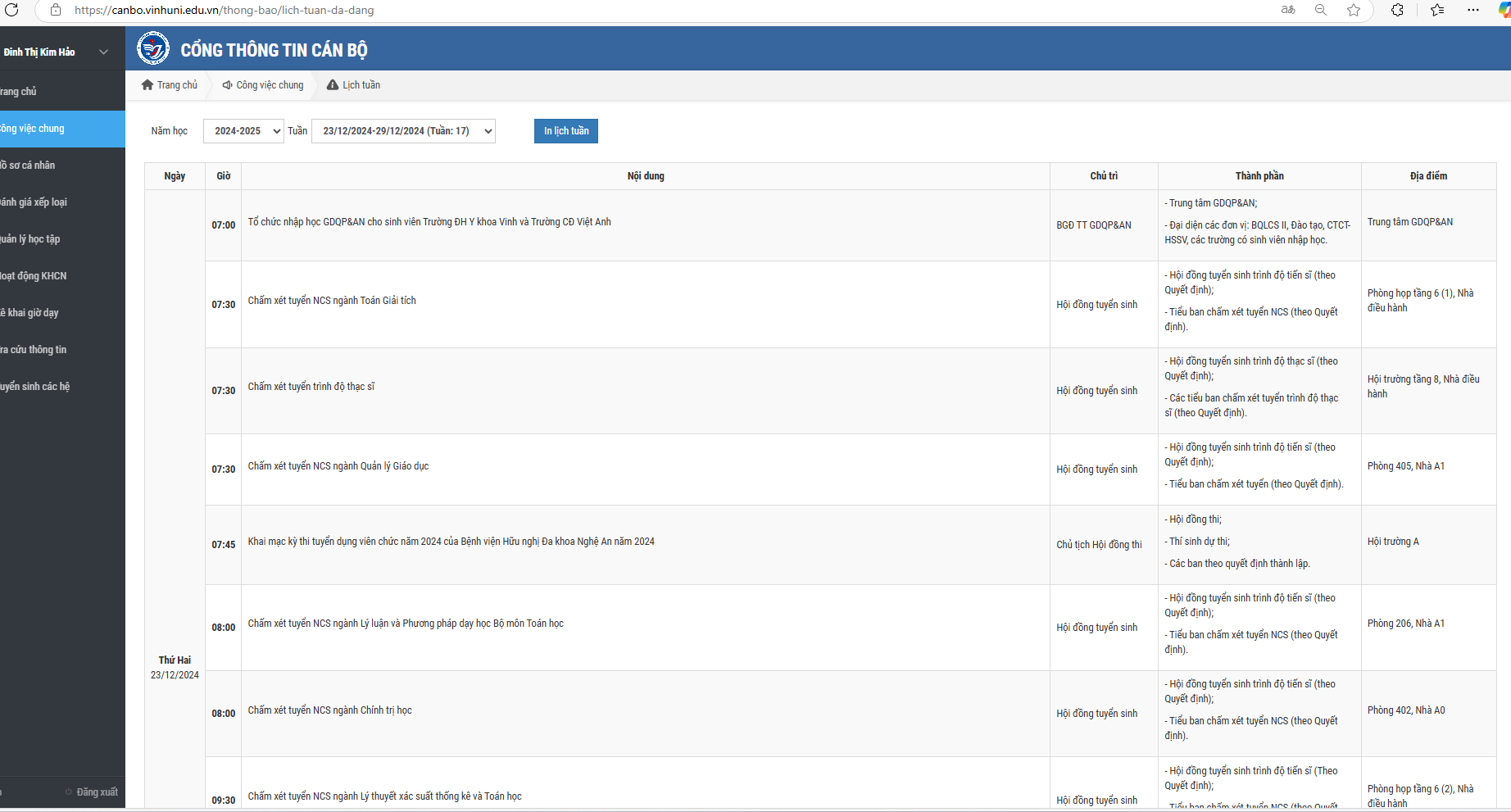Open Hồ sơ cá nhân sidebar item
The width and height of the screenshot is (1511, 812).
pos(62,166)
